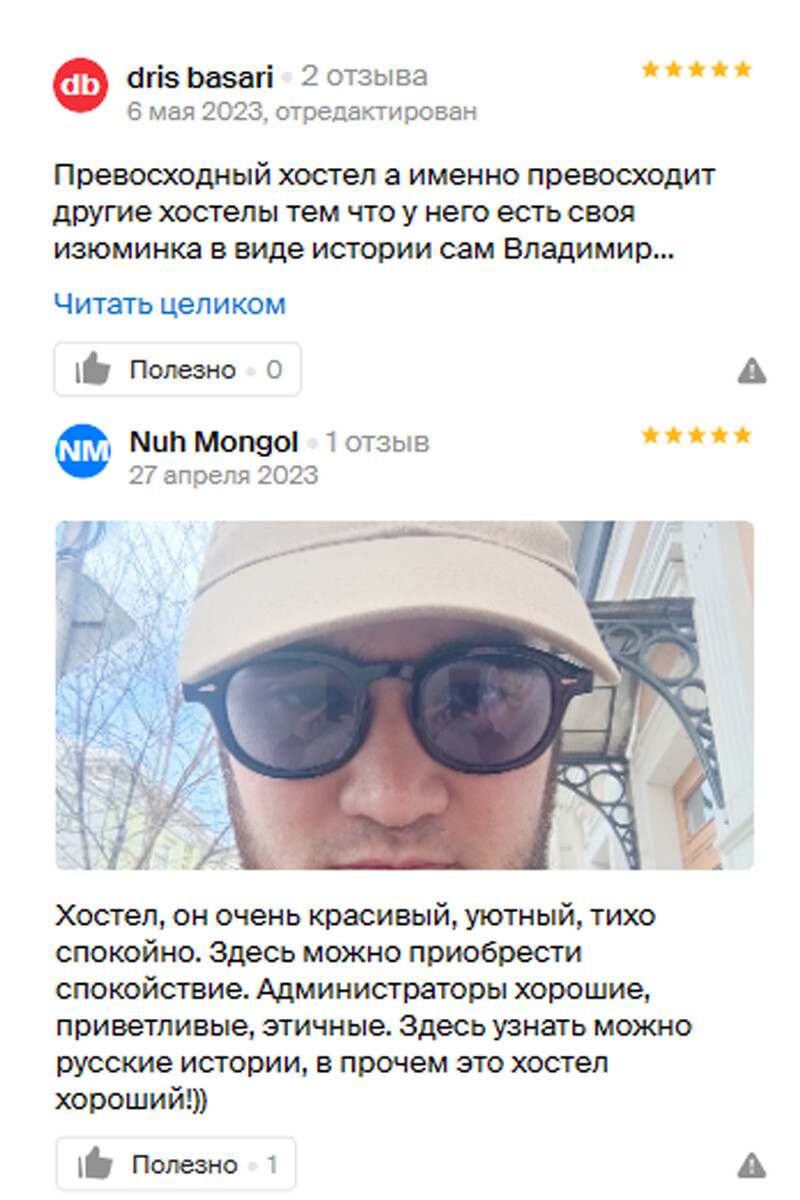Screen dimensions: 800x1200
Task: Click the review text starting with "Хостел, он очень красивый"
Action: [374, 1009]
